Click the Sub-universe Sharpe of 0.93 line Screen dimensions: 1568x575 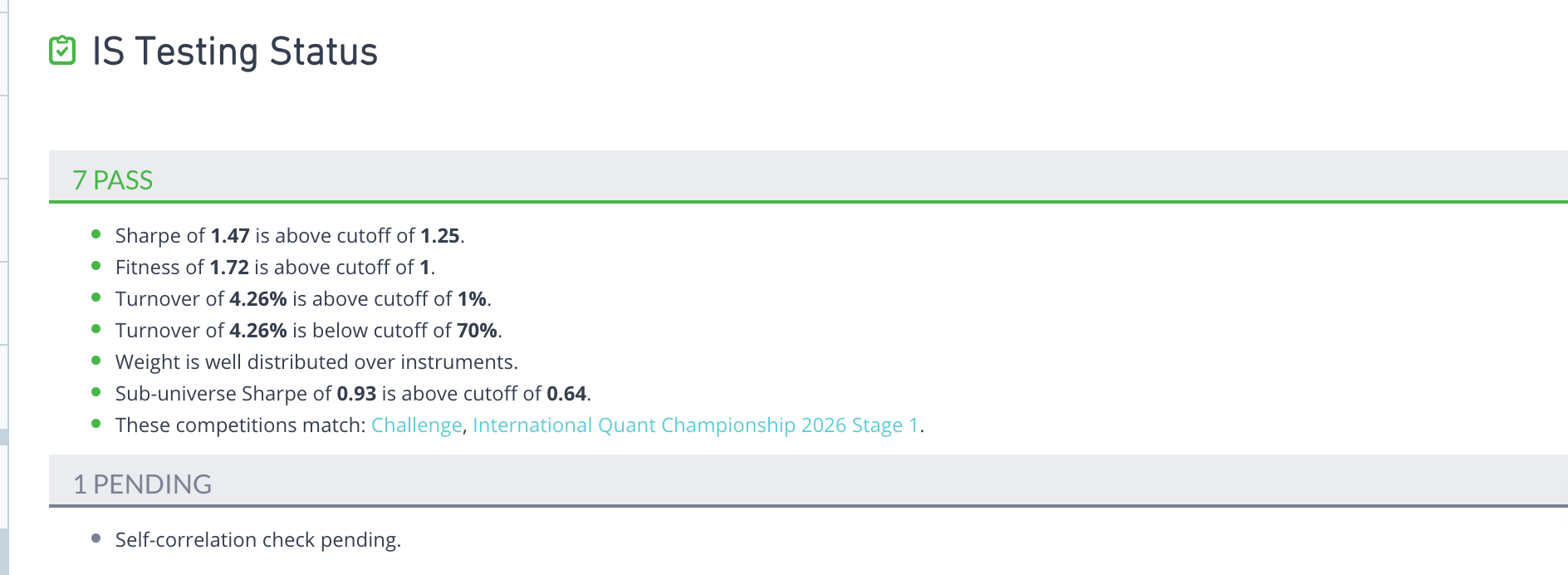(x=353, y=394)
